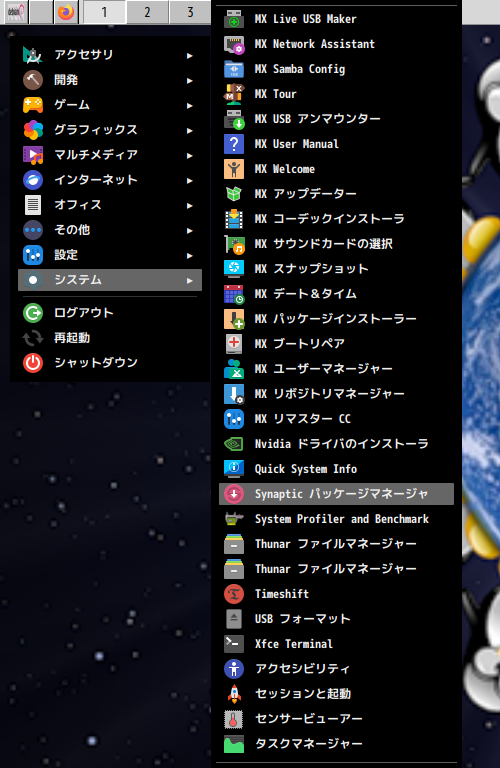Click the 'Xfce Terminal' label
The image size is (500, 768).
pyautogui.click(x=293, y=644)
